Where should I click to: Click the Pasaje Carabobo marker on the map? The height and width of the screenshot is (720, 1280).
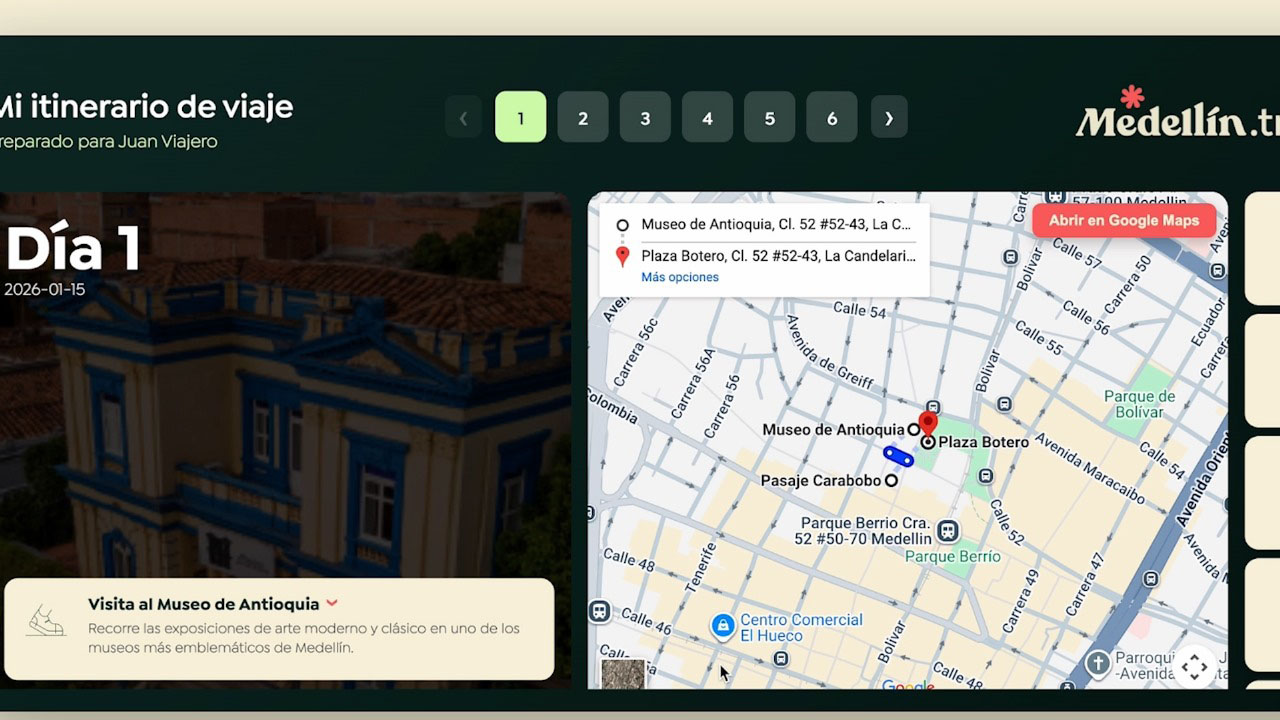(891, 480)
